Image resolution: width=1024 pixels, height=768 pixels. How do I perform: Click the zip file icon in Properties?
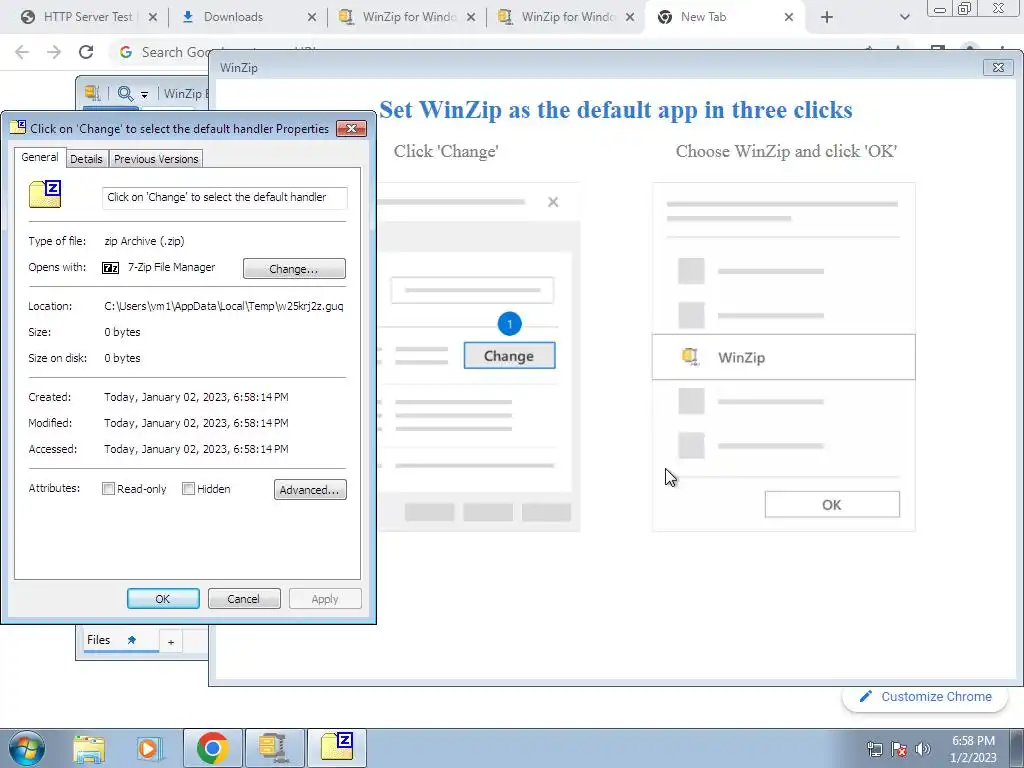click(45, 194)
